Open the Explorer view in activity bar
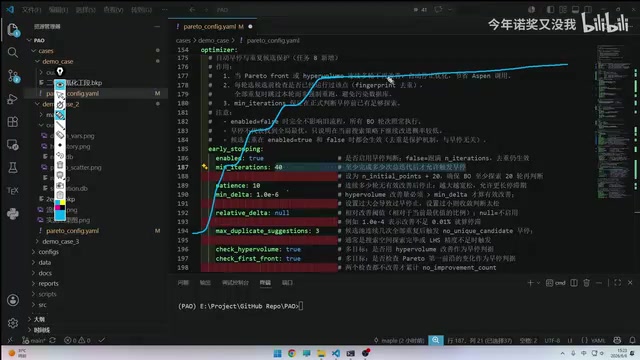 [13, 30]
